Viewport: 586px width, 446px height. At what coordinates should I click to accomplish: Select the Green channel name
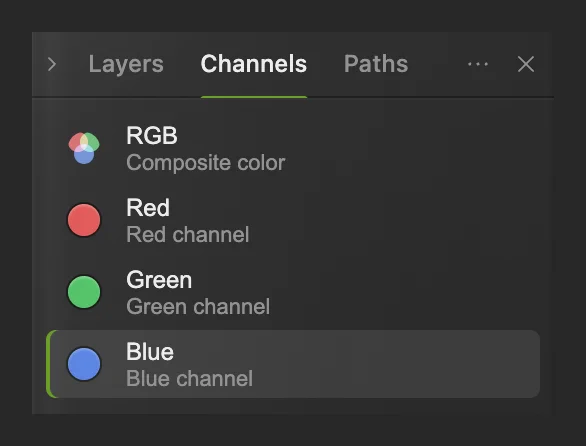(x=159, y=280)
